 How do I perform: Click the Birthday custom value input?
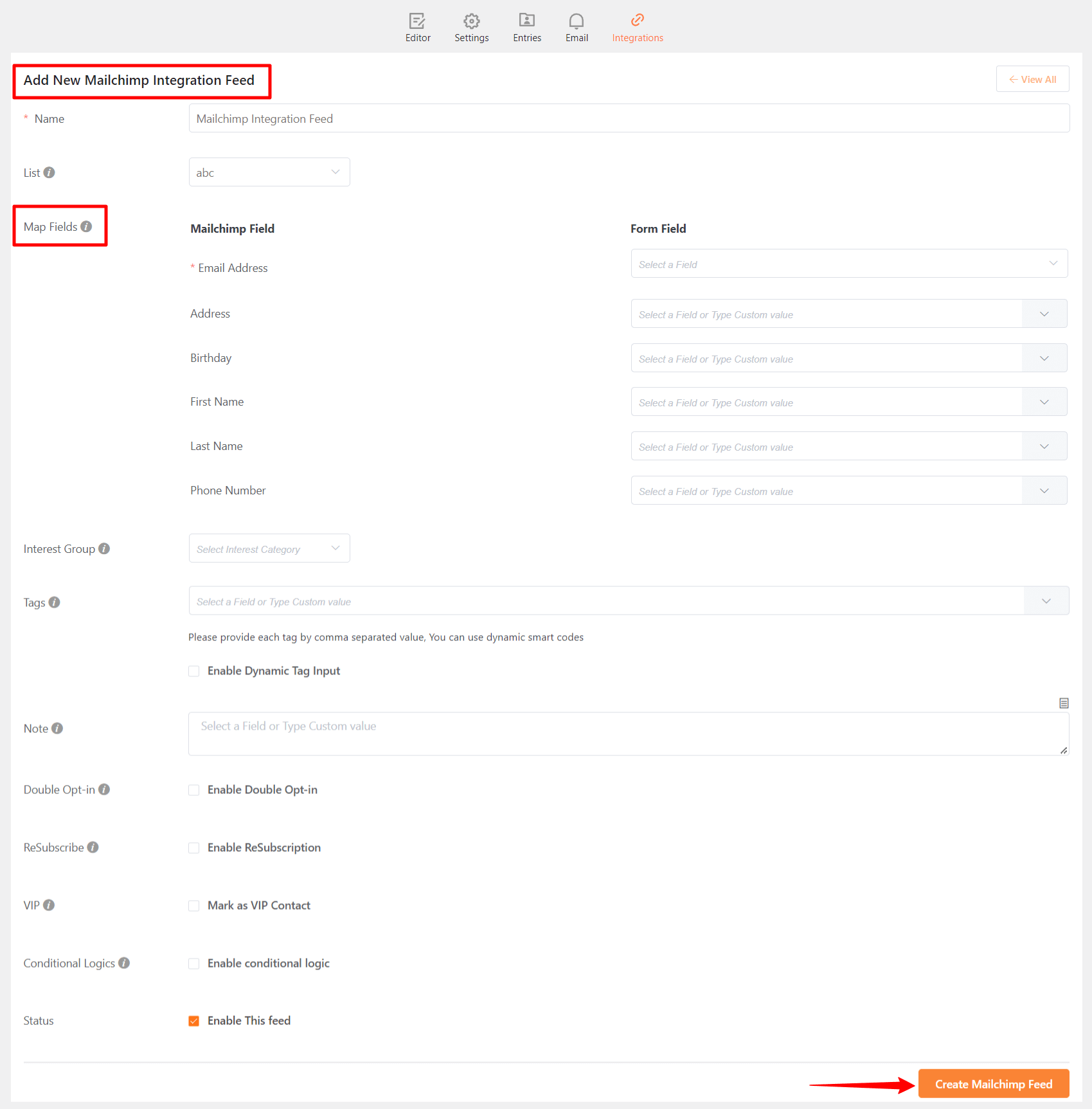point(827,358)
